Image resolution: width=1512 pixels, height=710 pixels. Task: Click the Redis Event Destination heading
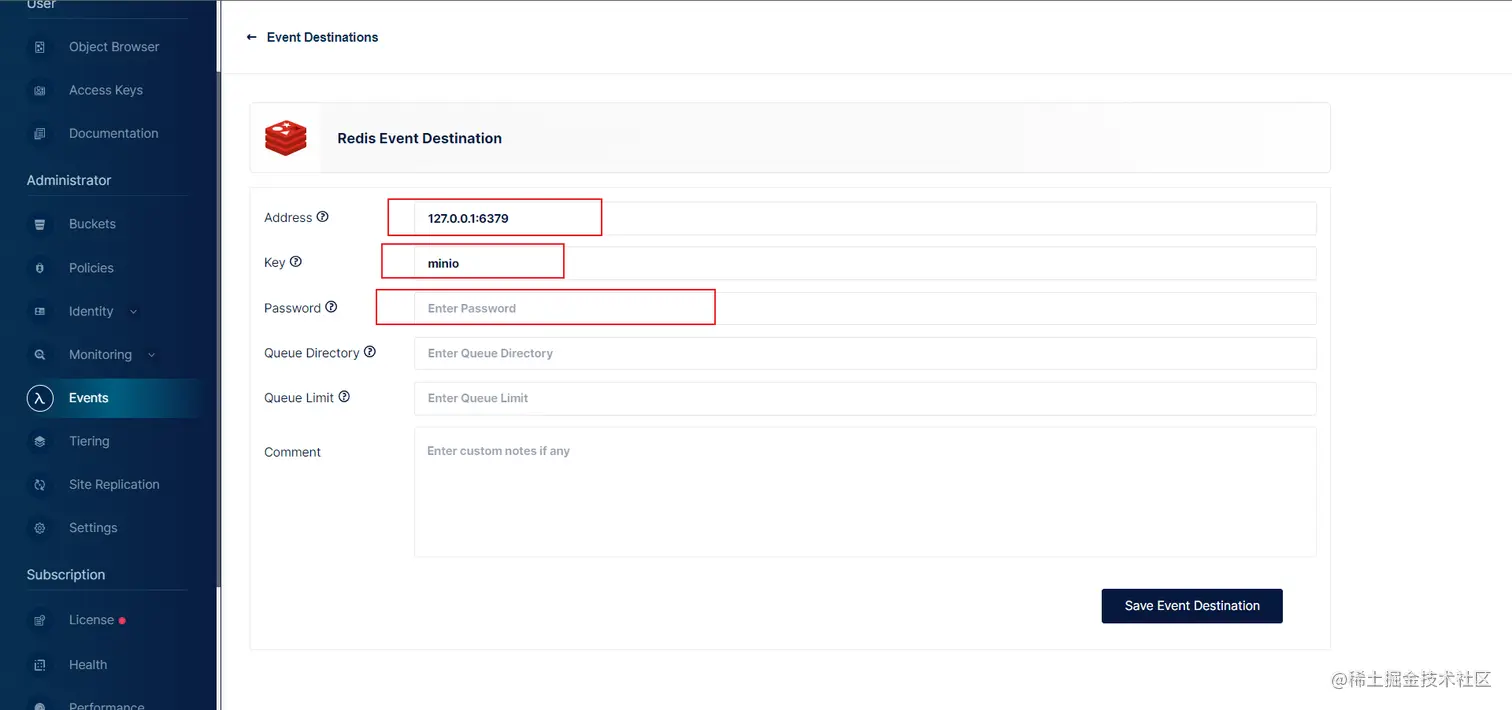420,138
